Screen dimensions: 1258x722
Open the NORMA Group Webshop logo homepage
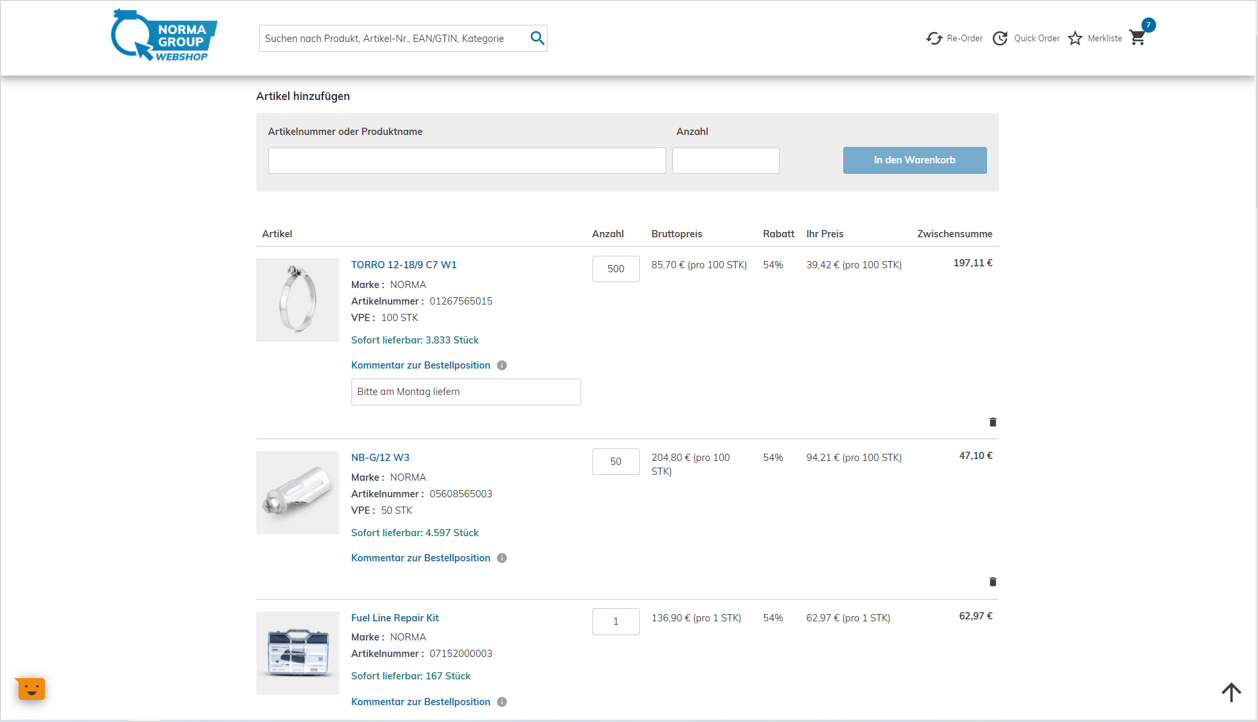pos(164,36)
